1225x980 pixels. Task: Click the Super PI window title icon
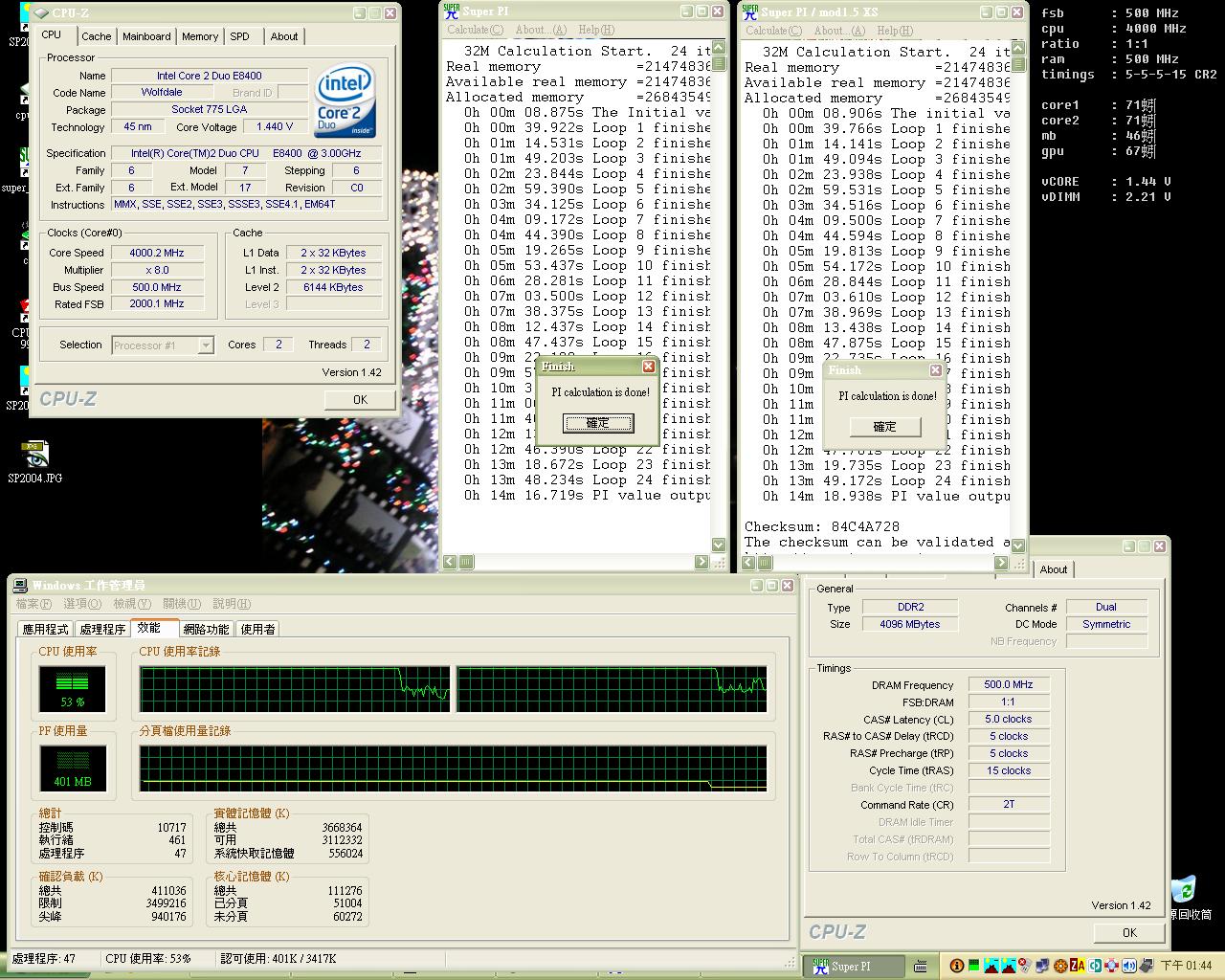[452, 11]
